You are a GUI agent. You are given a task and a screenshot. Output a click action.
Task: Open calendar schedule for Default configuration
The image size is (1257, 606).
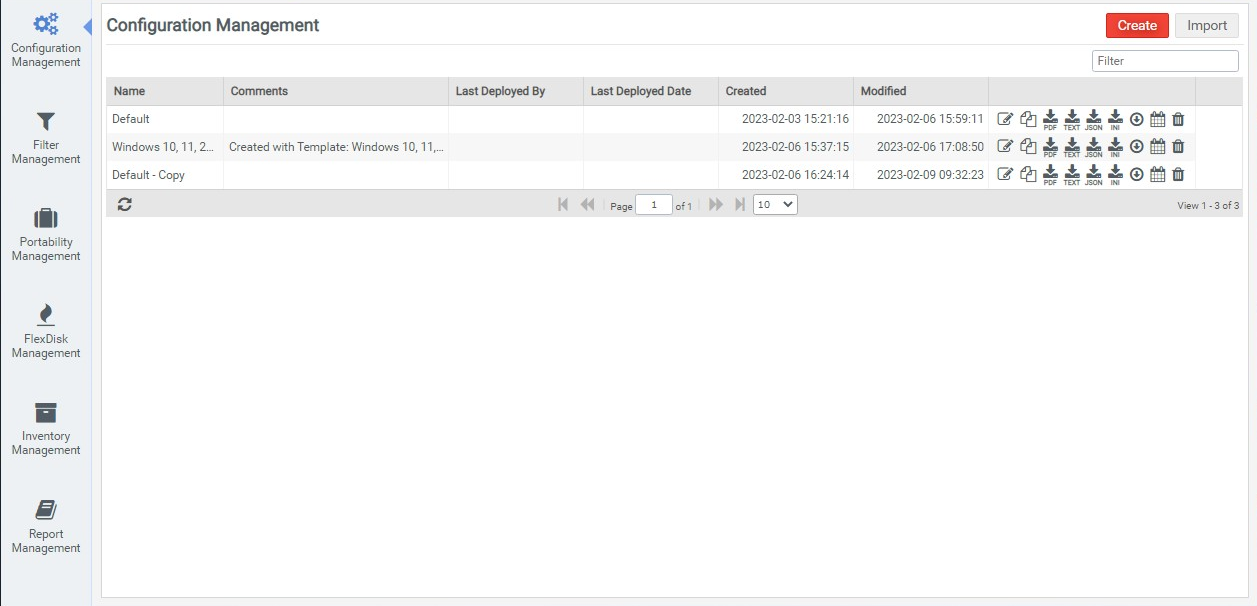pos(1158,119)
